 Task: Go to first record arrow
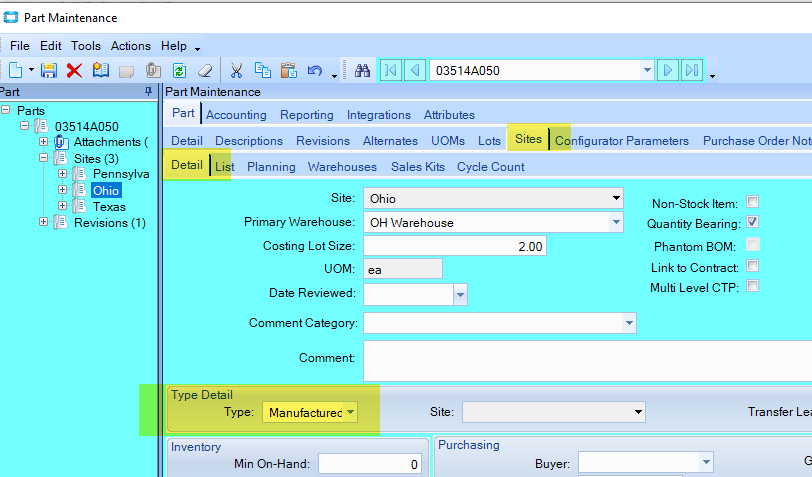pyautogui.click(x=391, y=70)
